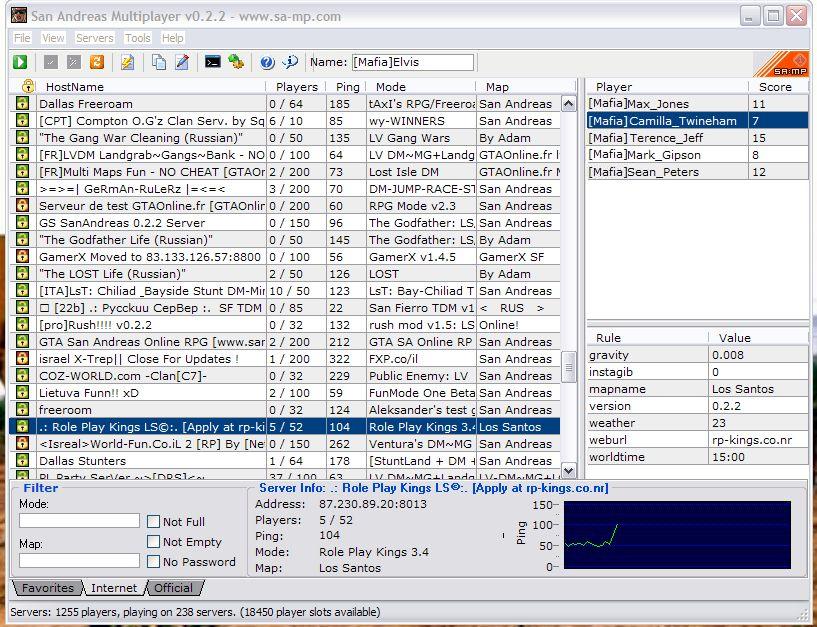Switch to the Internet tab
This screenshot has height=627, width=817.
[114, 588]
